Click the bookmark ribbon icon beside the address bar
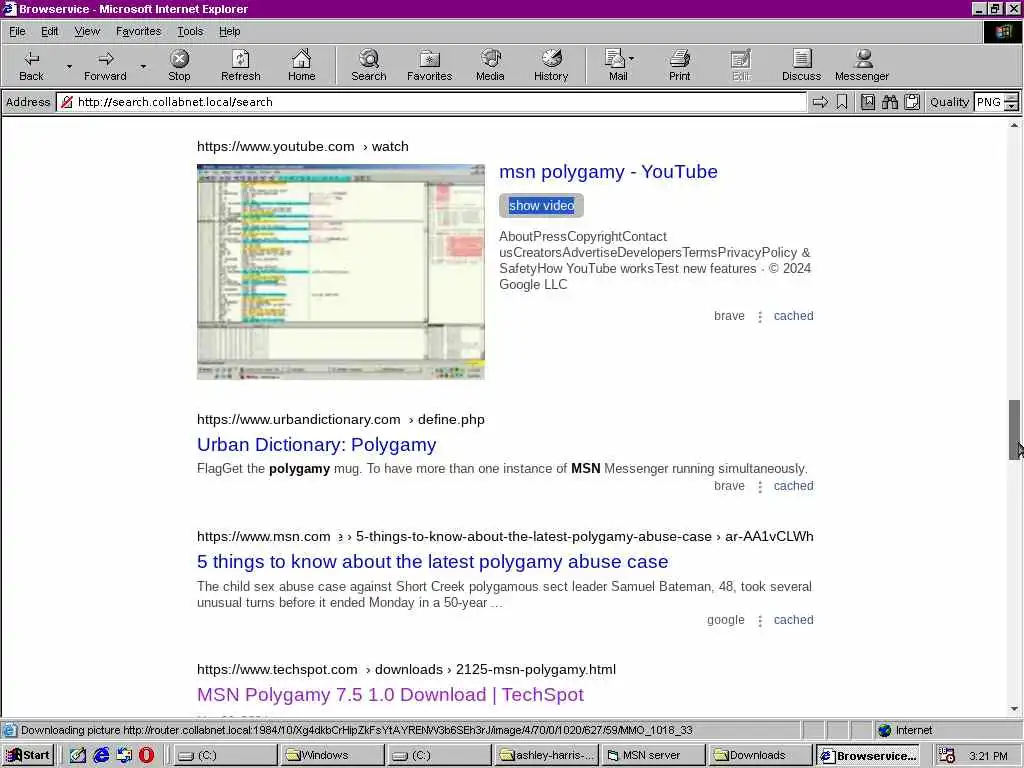 click(x=842, y=102)
